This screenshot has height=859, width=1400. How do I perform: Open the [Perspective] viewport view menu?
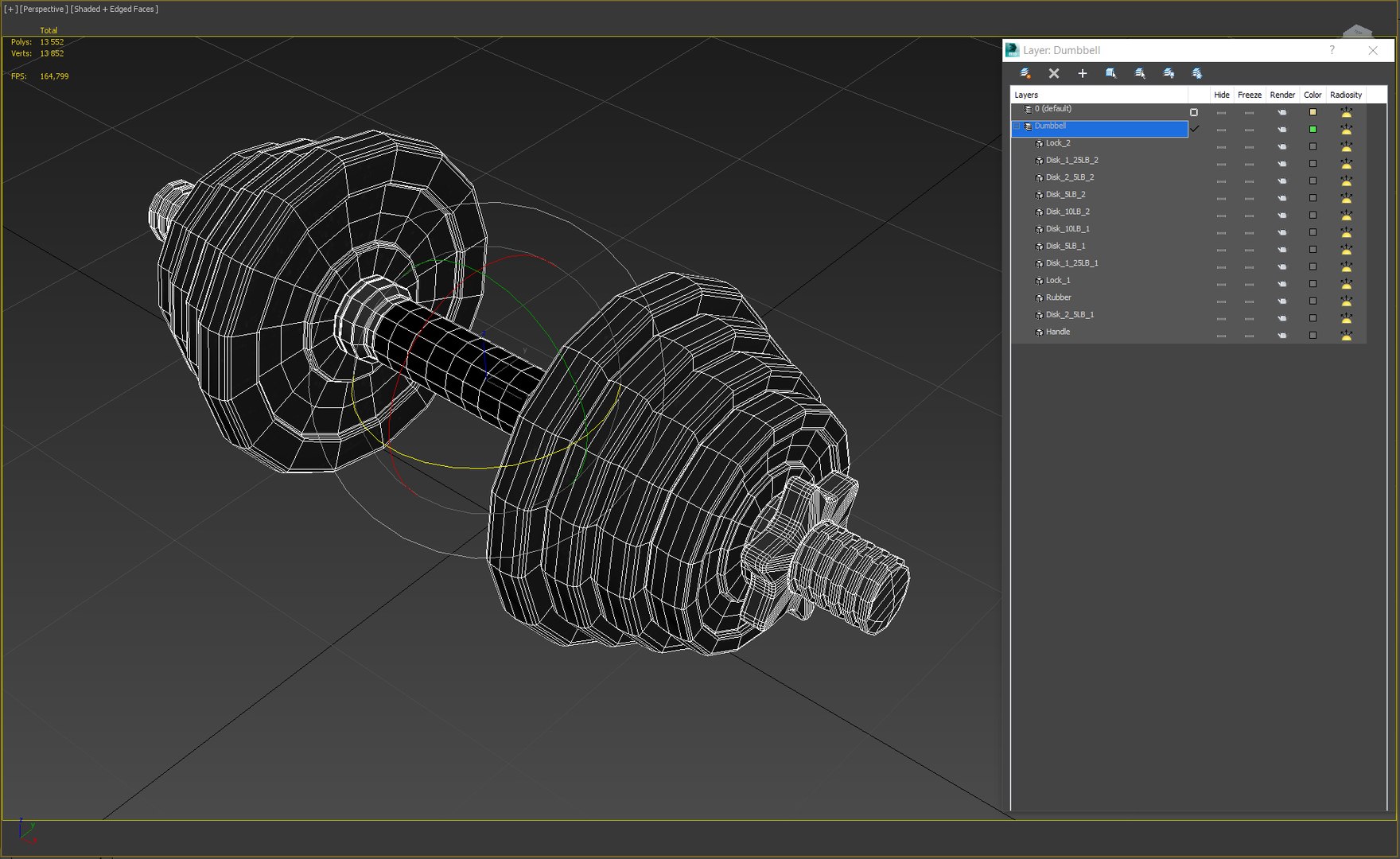click(x=44, y=9)
